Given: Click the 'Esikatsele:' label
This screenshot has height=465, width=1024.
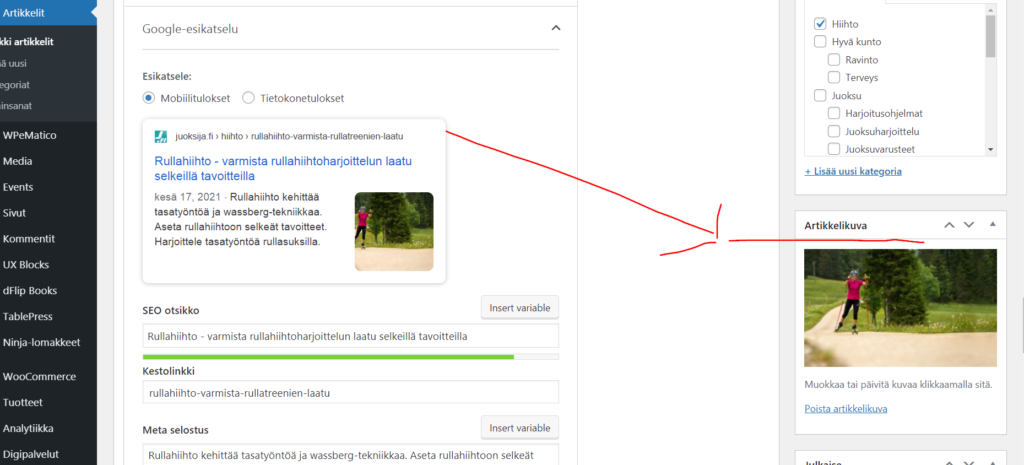Looking at the screenshot, I should (167, 76).
